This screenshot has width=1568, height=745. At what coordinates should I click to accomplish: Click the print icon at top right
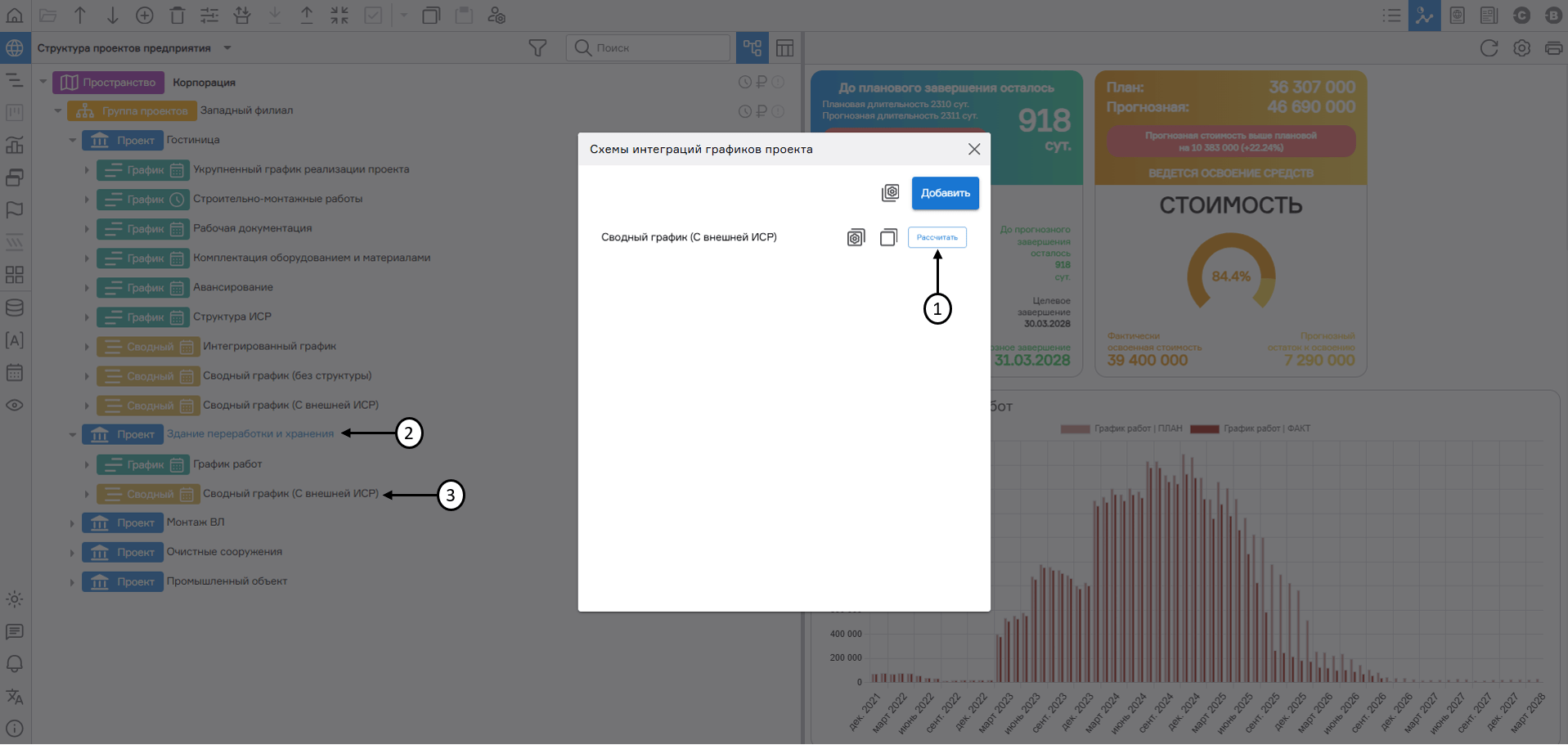(x=1553, y=48)
